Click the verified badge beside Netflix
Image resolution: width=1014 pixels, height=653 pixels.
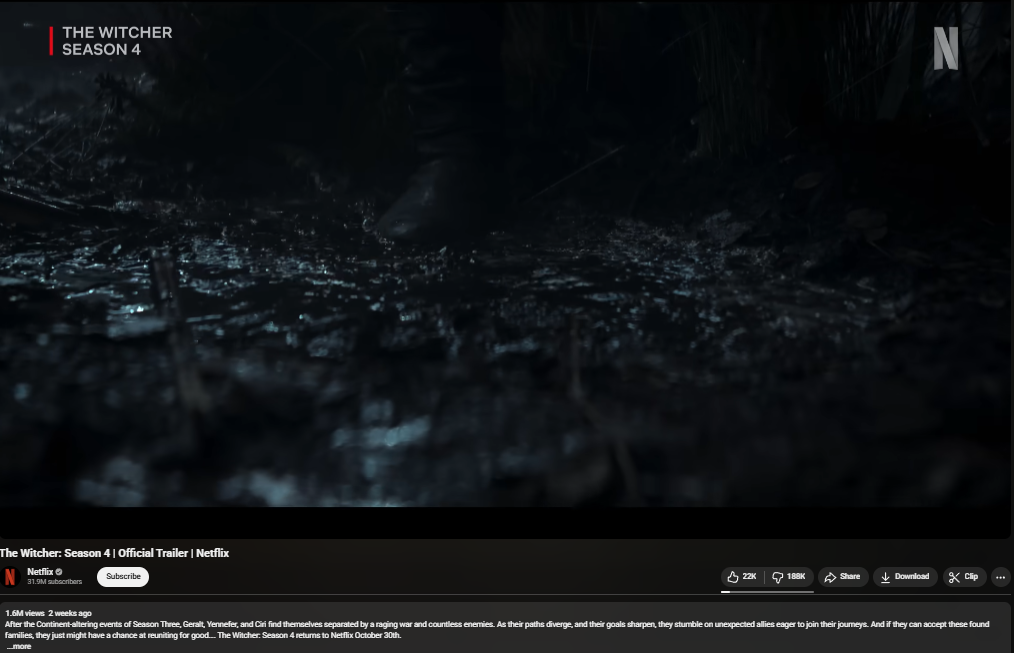pos(59,572)
